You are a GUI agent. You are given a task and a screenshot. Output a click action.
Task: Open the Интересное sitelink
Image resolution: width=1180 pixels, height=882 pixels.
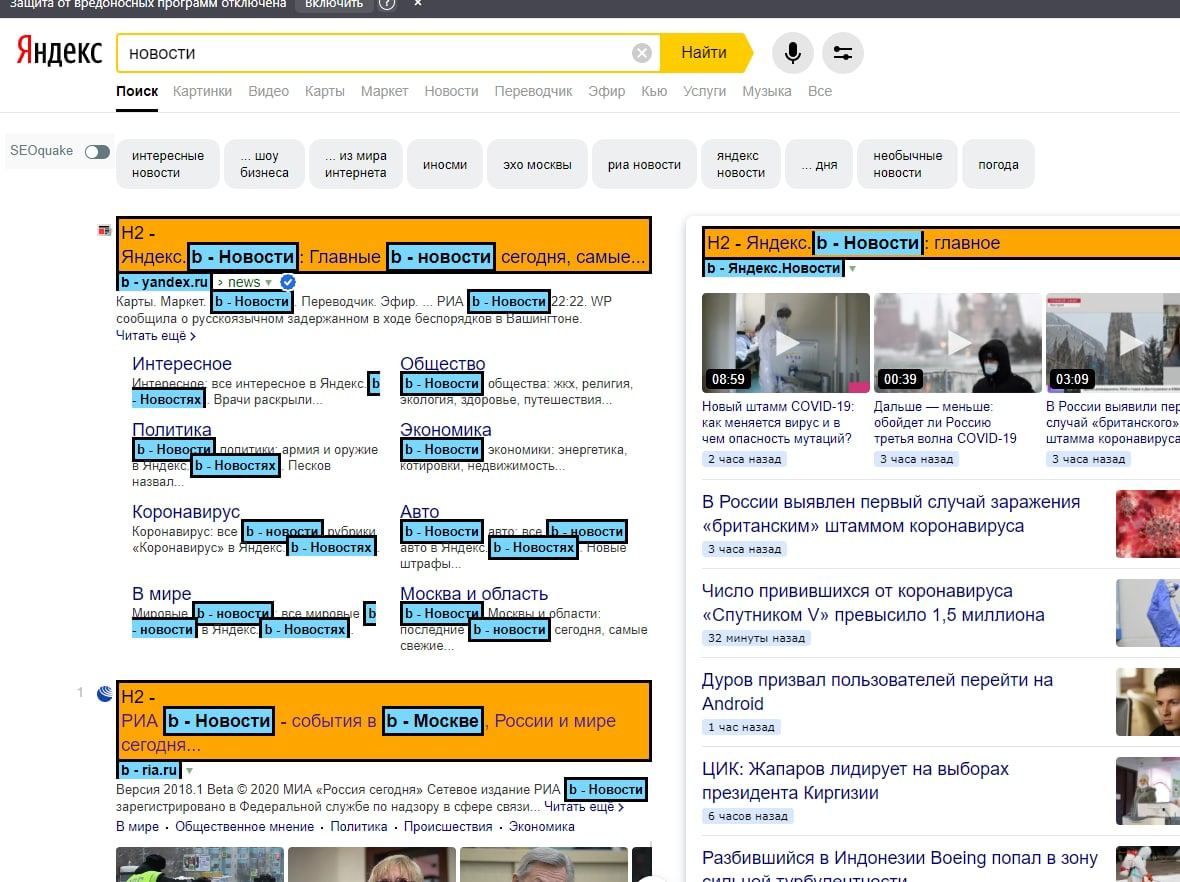click(x=182, y=363)
